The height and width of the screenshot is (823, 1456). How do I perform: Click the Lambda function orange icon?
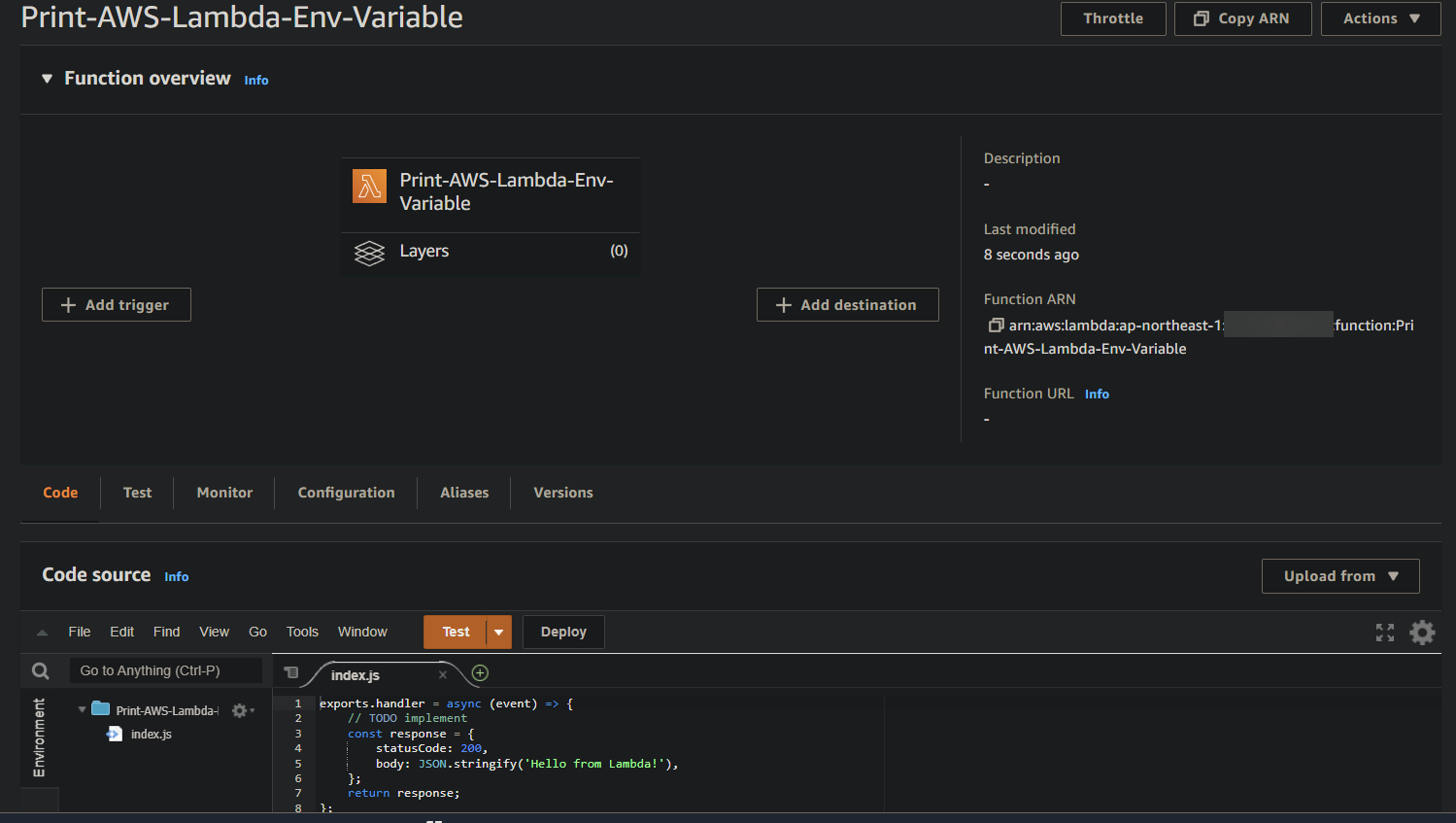click(x=369, y=187)
